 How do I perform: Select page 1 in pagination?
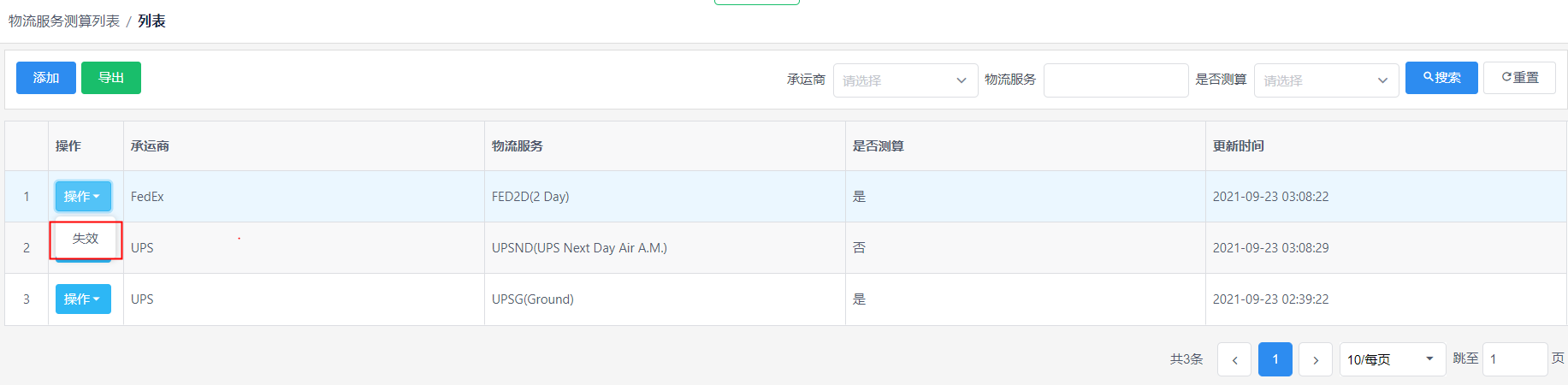[1275, 359]
